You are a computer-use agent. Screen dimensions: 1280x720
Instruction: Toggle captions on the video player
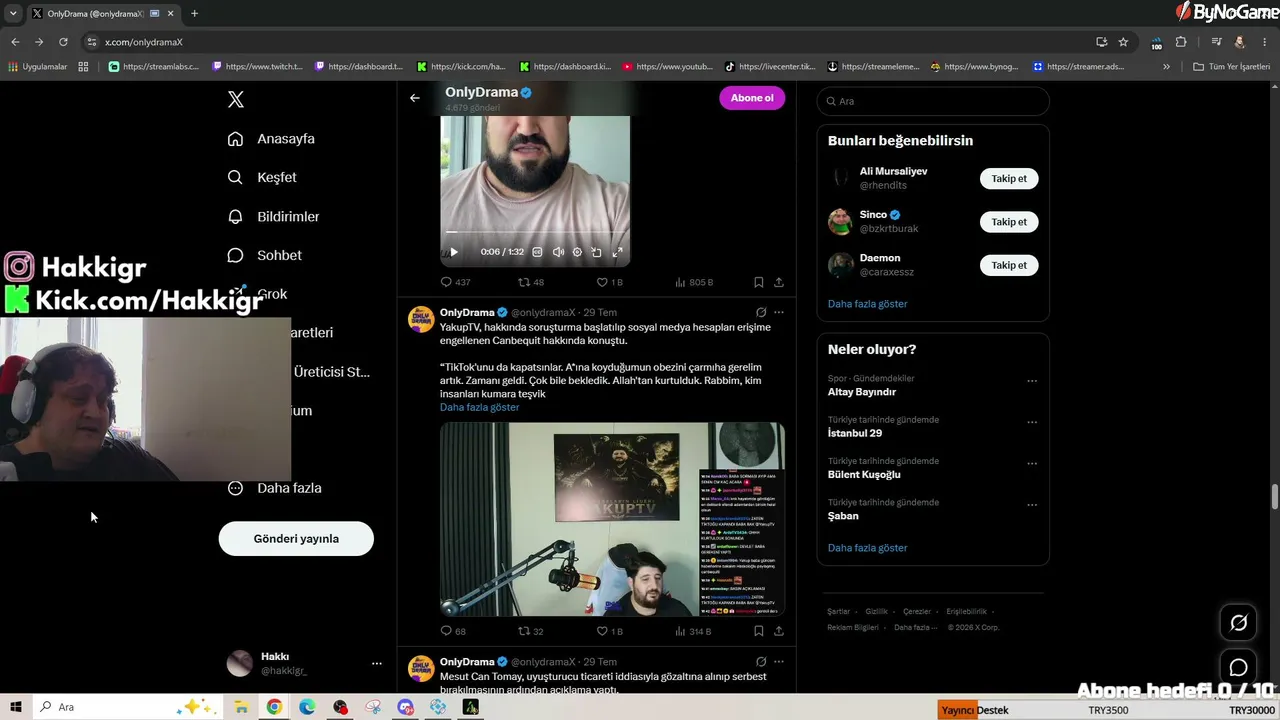(538, 252)
